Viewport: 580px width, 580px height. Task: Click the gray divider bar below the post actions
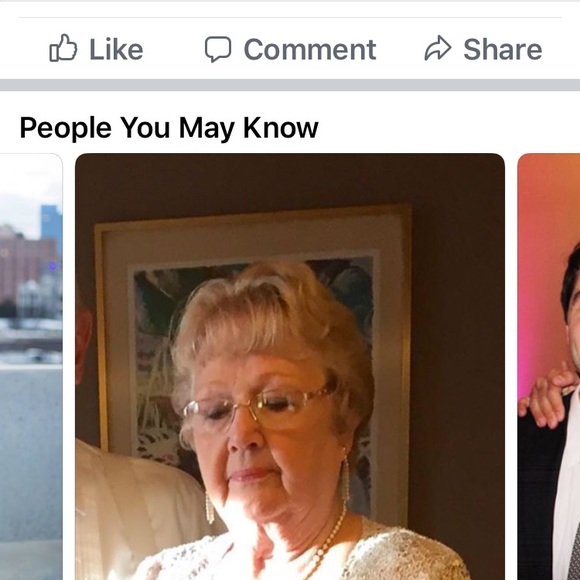290,85
